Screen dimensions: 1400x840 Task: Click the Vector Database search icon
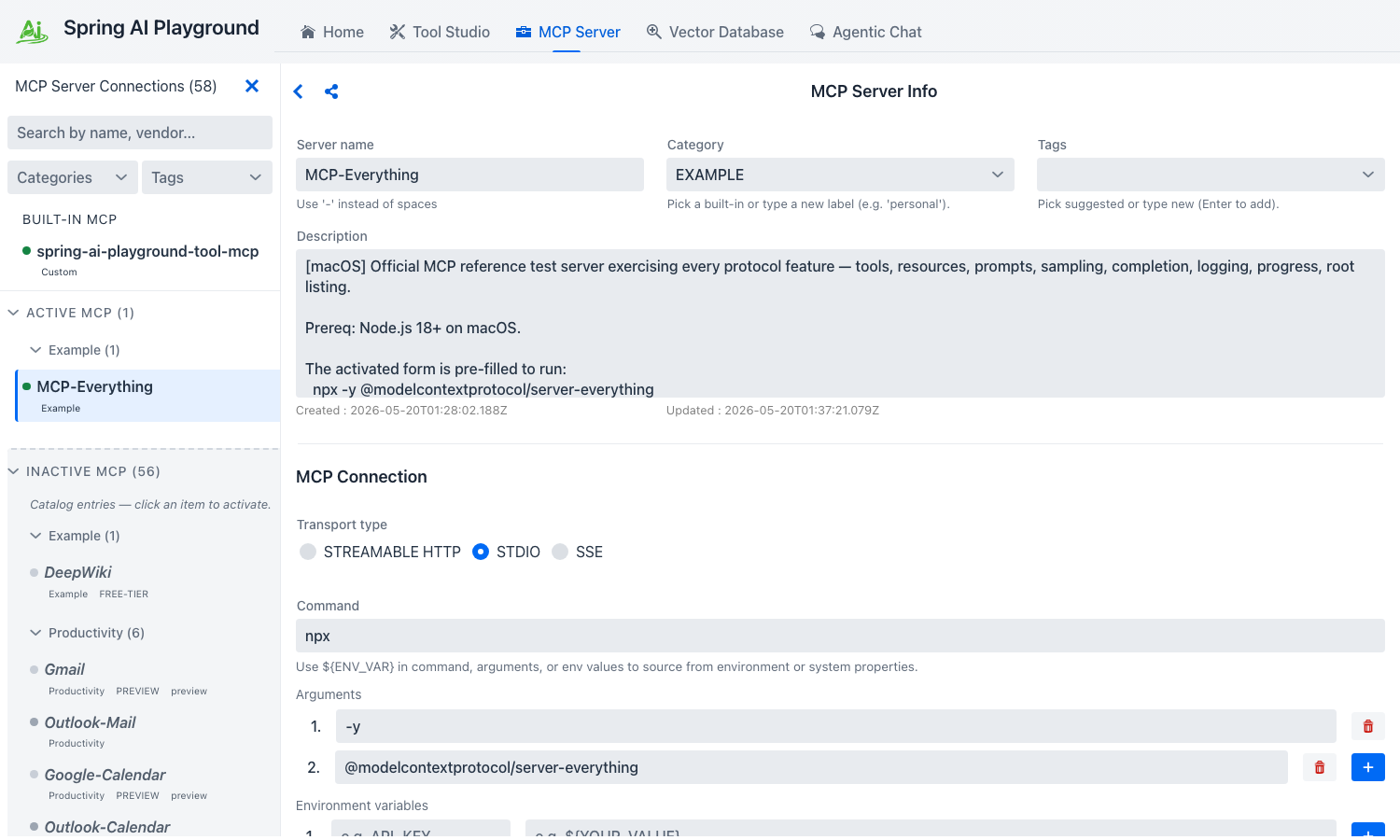654,32
